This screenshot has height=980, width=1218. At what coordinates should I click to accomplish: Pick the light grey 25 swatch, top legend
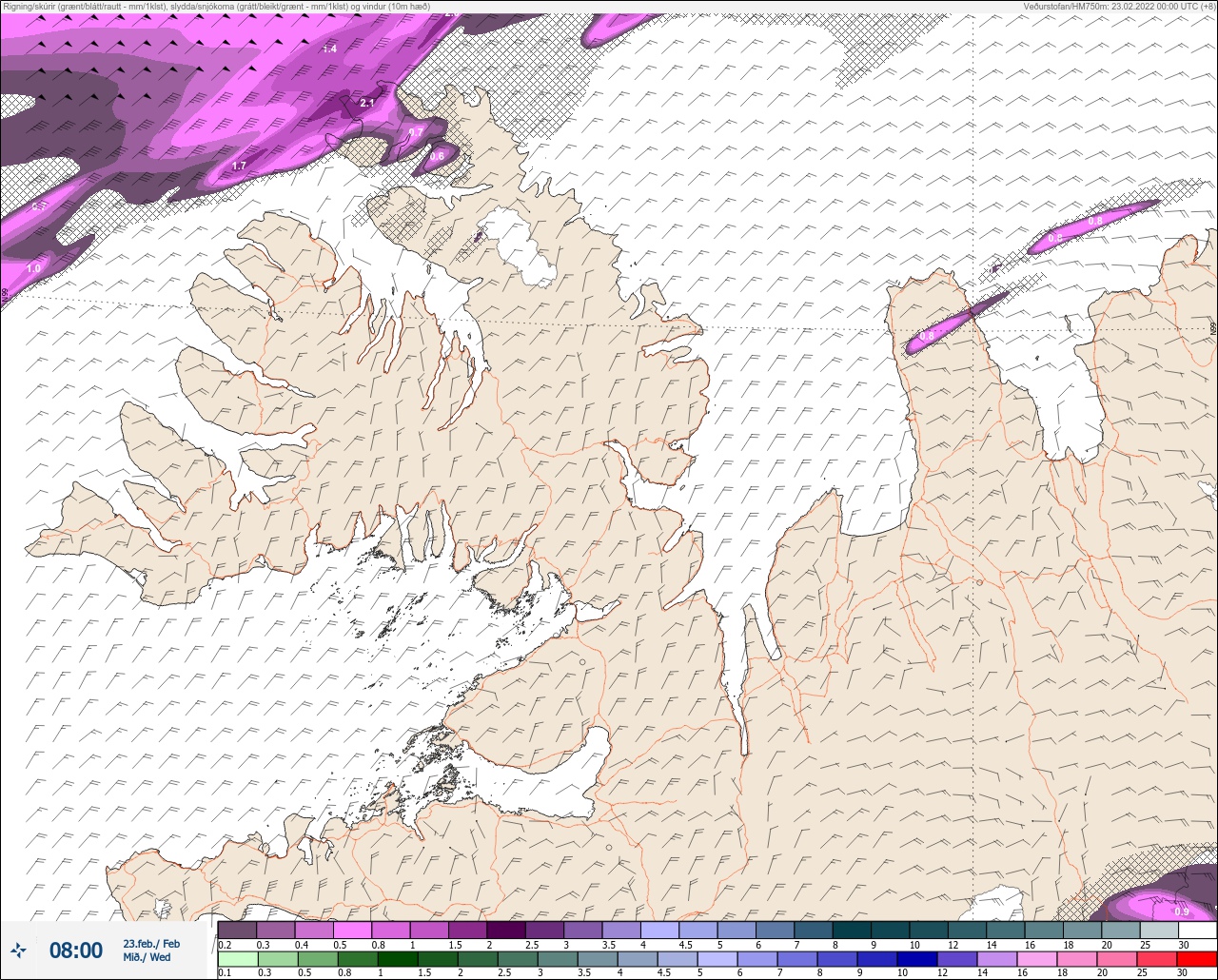pyautogui.click(x=1159, y=930)
